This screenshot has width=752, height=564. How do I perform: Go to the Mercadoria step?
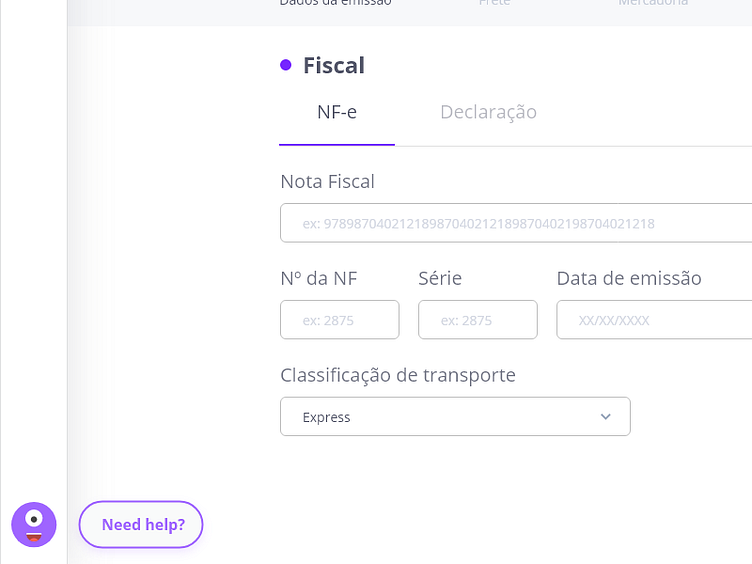(653, 3)
